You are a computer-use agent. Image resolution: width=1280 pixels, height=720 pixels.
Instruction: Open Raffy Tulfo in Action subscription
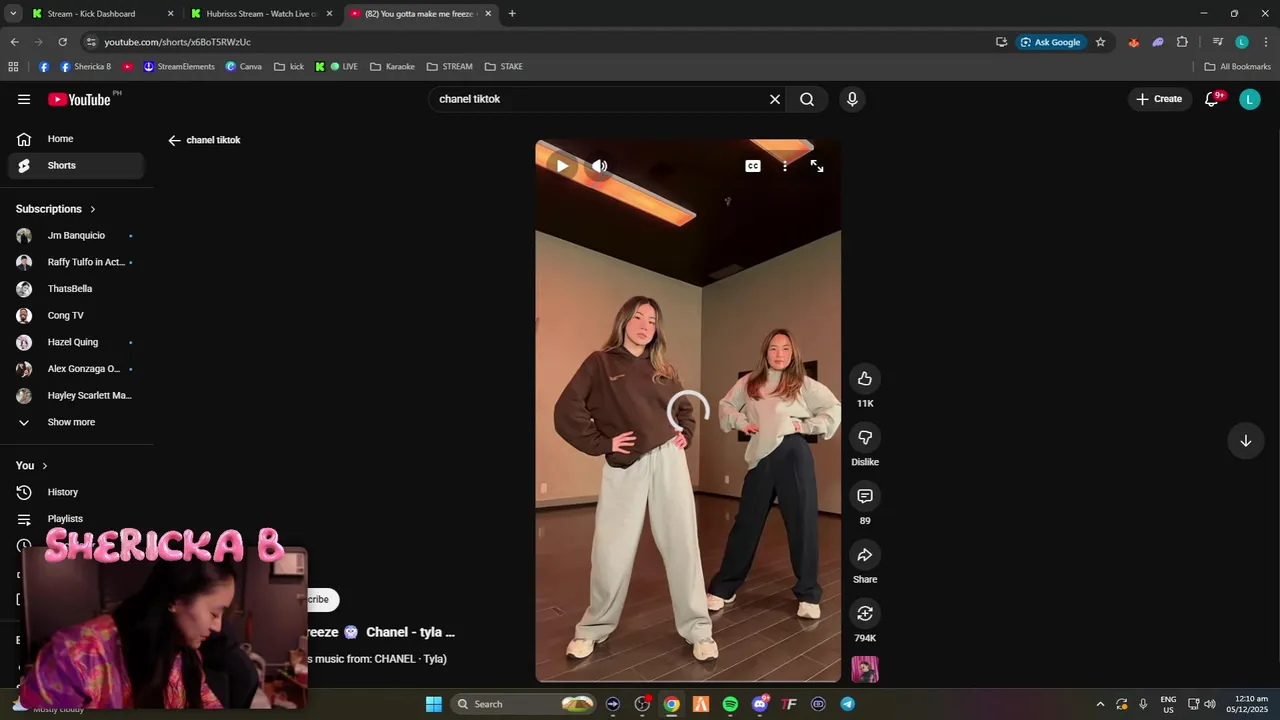tap(76, 262)
